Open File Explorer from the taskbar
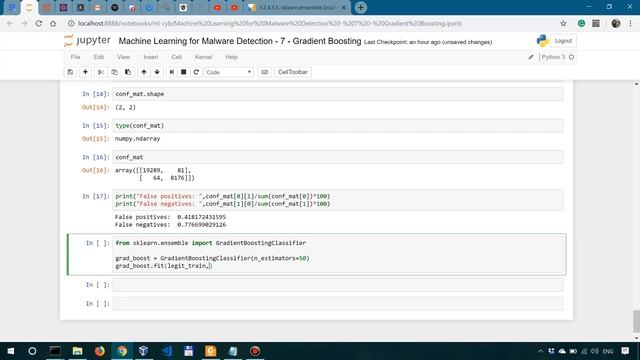 (x=77, y=351)
